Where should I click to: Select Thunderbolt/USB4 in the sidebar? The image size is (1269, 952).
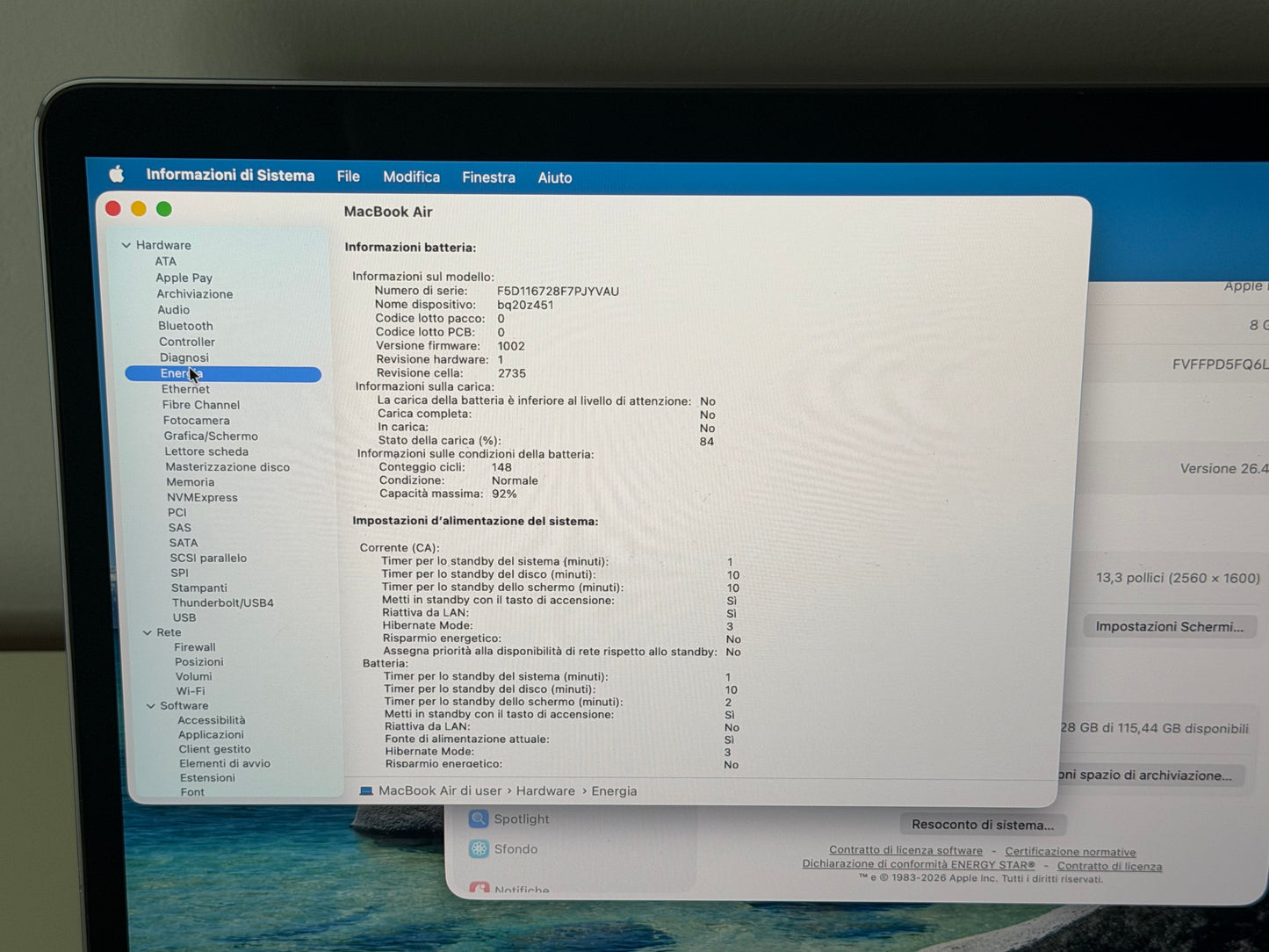(223, 602)
